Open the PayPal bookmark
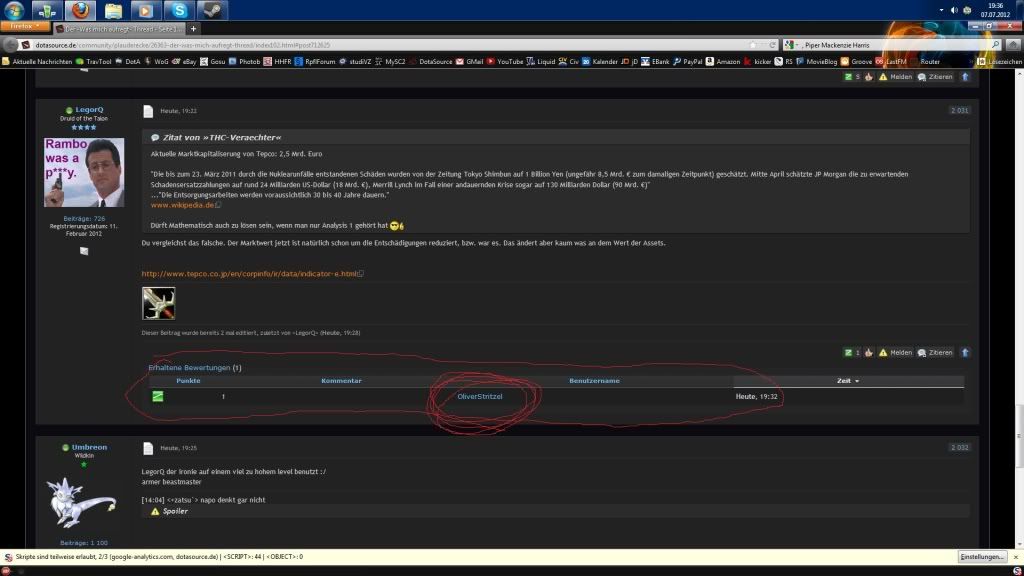 click(688, 61)
